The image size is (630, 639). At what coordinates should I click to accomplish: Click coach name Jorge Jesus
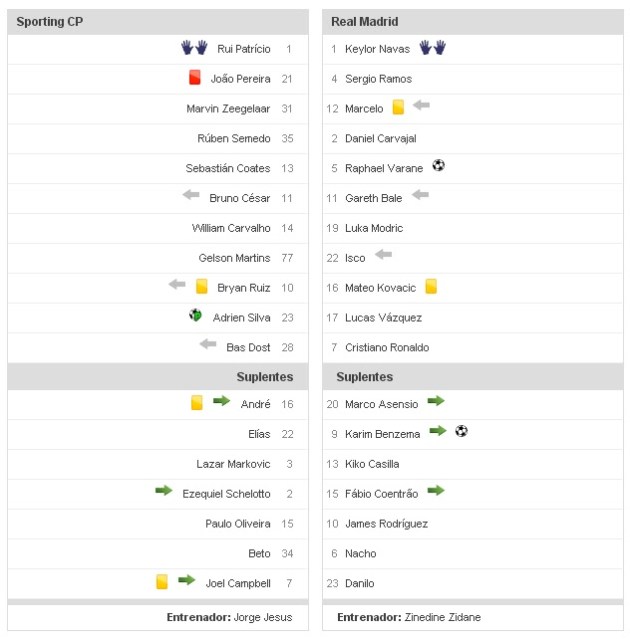(x=263, y=617)
